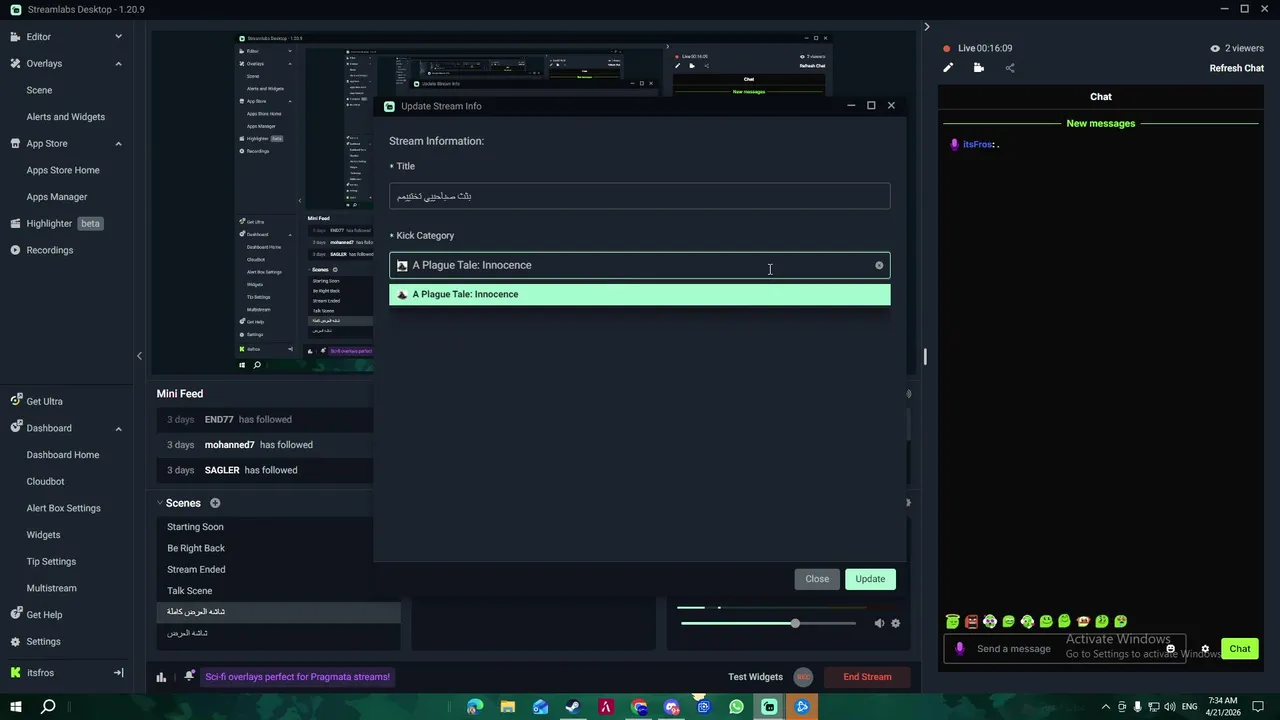Click the purple microphone icon in the chat input
This screenshot has height=720, width=1280.
960,649
